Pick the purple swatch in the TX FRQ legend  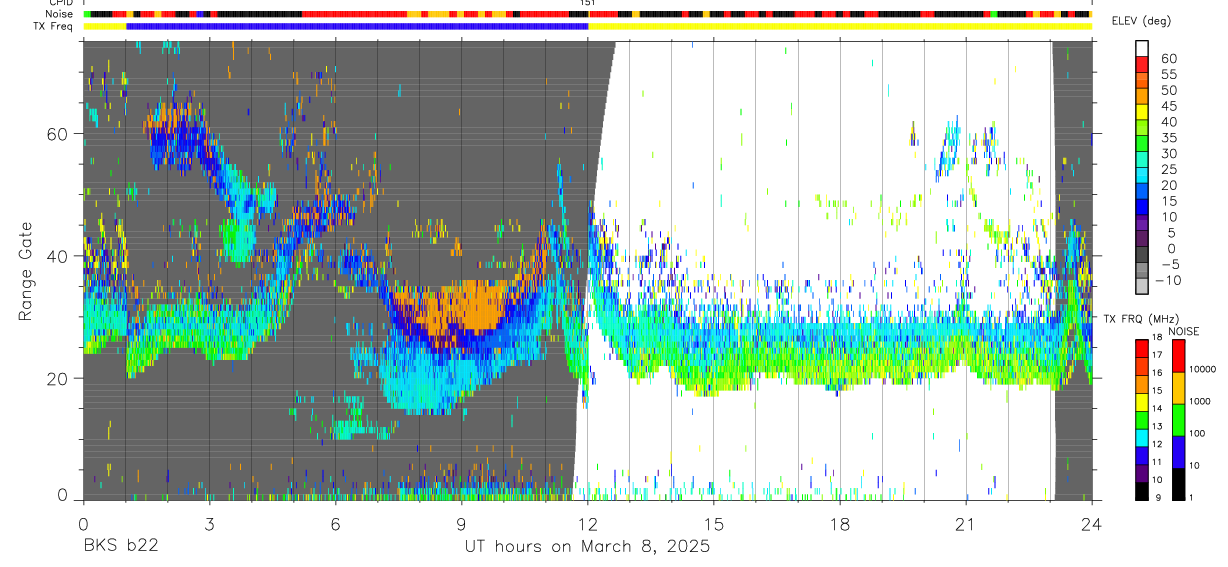1140,473
